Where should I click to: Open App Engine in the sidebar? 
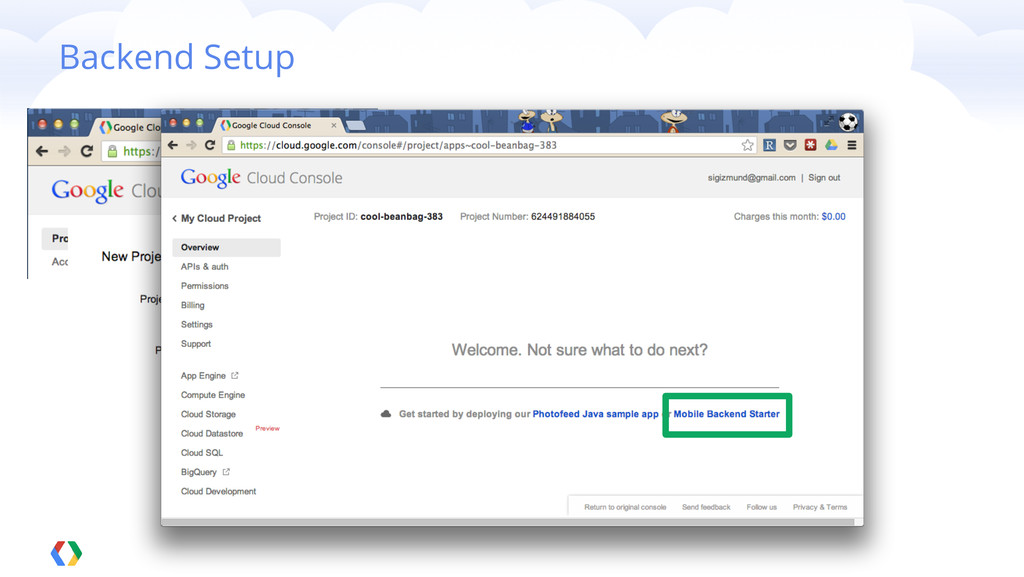(203, 375)
